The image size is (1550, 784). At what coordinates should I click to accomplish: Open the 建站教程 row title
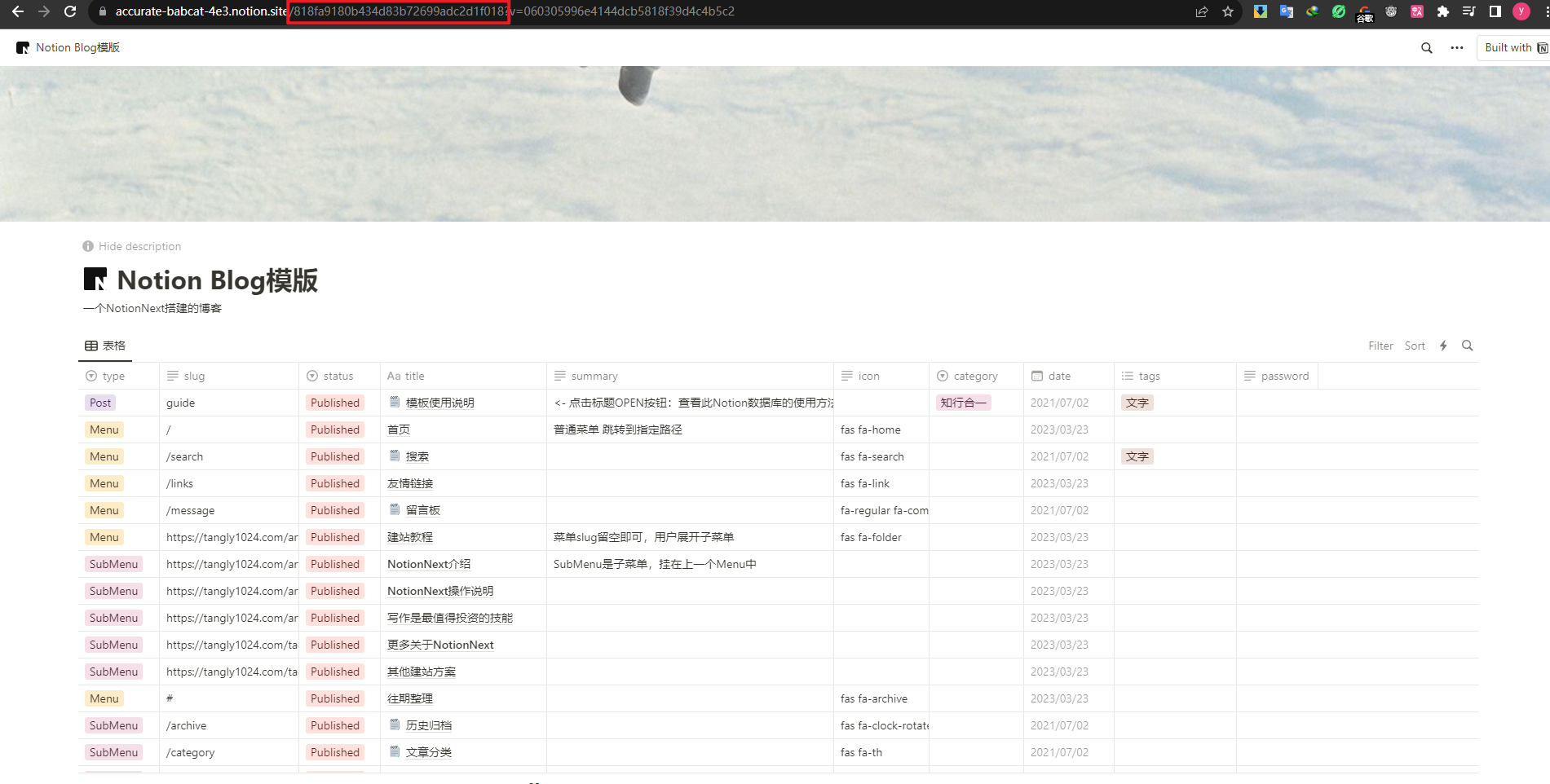point(410,537)
